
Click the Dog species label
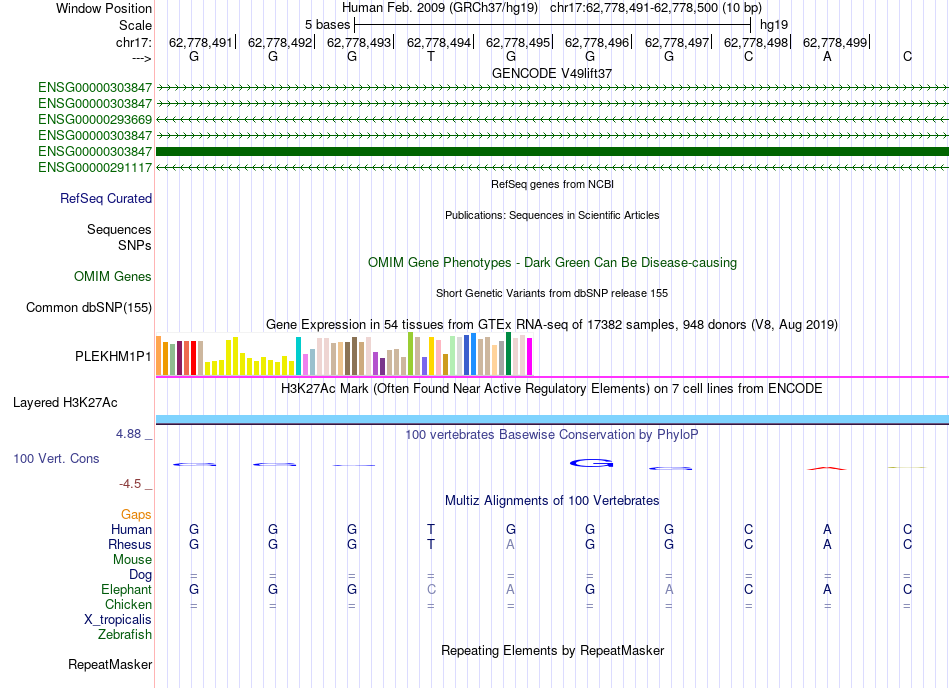tap(140, 574)
